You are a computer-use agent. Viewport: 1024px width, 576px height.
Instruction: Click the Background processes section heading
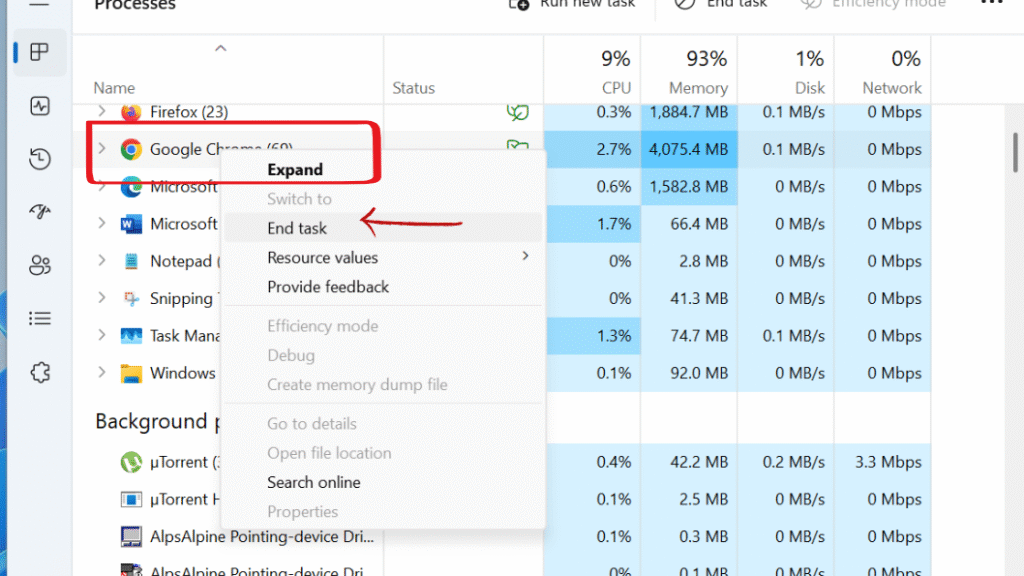[x=157, y=421]
